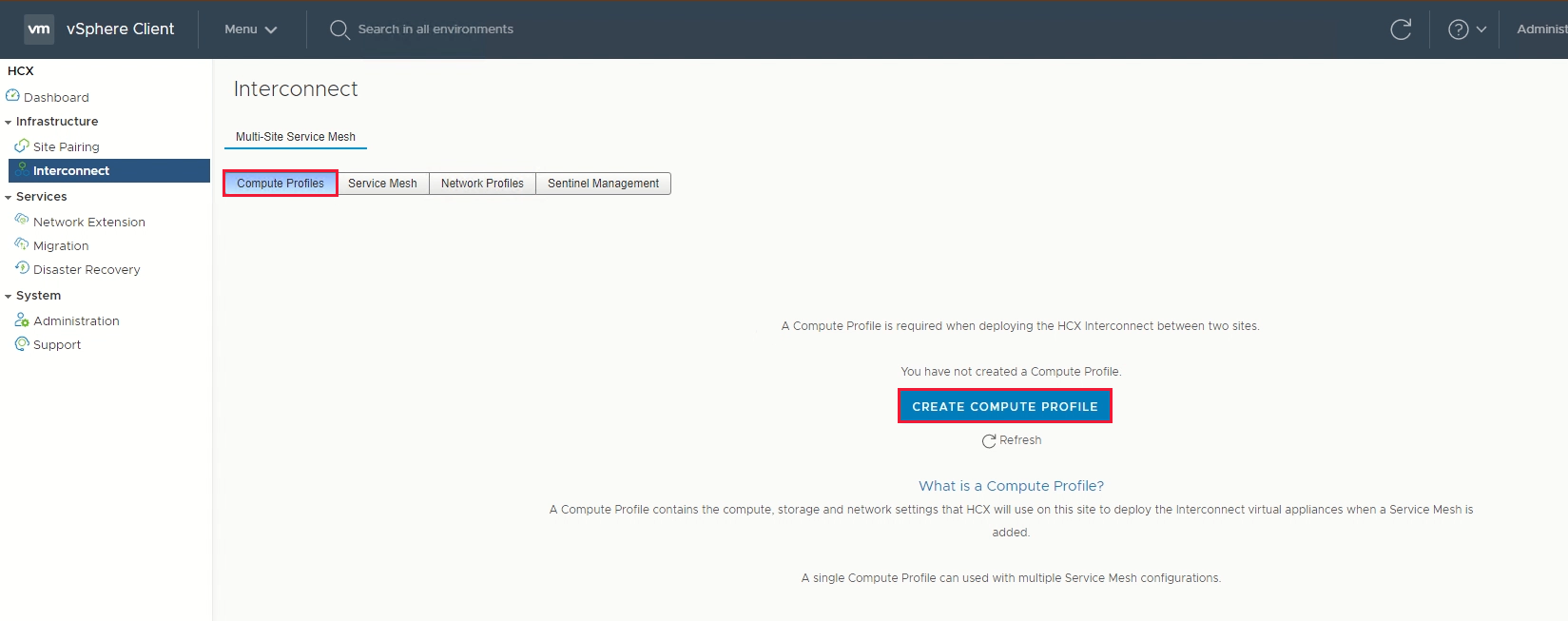Viewport: 1568px width, 621px height.
Task: Click the Disaster Recovery icon
Action: click(x=22, y=268)
